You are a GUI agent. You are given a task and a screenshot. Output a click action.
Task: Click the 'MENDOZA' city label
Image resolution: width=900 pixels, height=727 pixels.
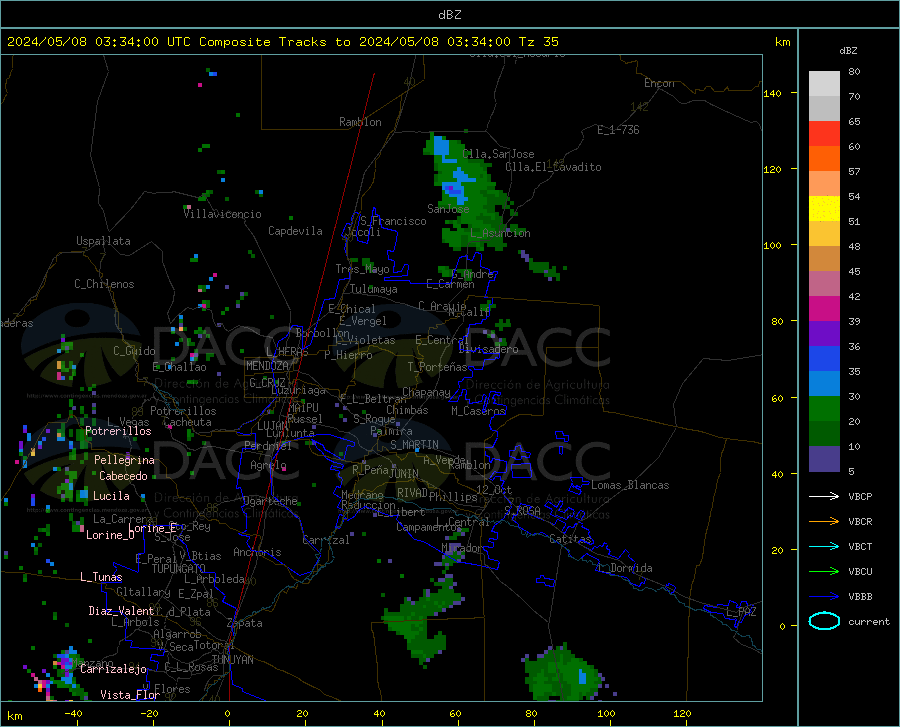pyautogui.click(x=267, y=366)
